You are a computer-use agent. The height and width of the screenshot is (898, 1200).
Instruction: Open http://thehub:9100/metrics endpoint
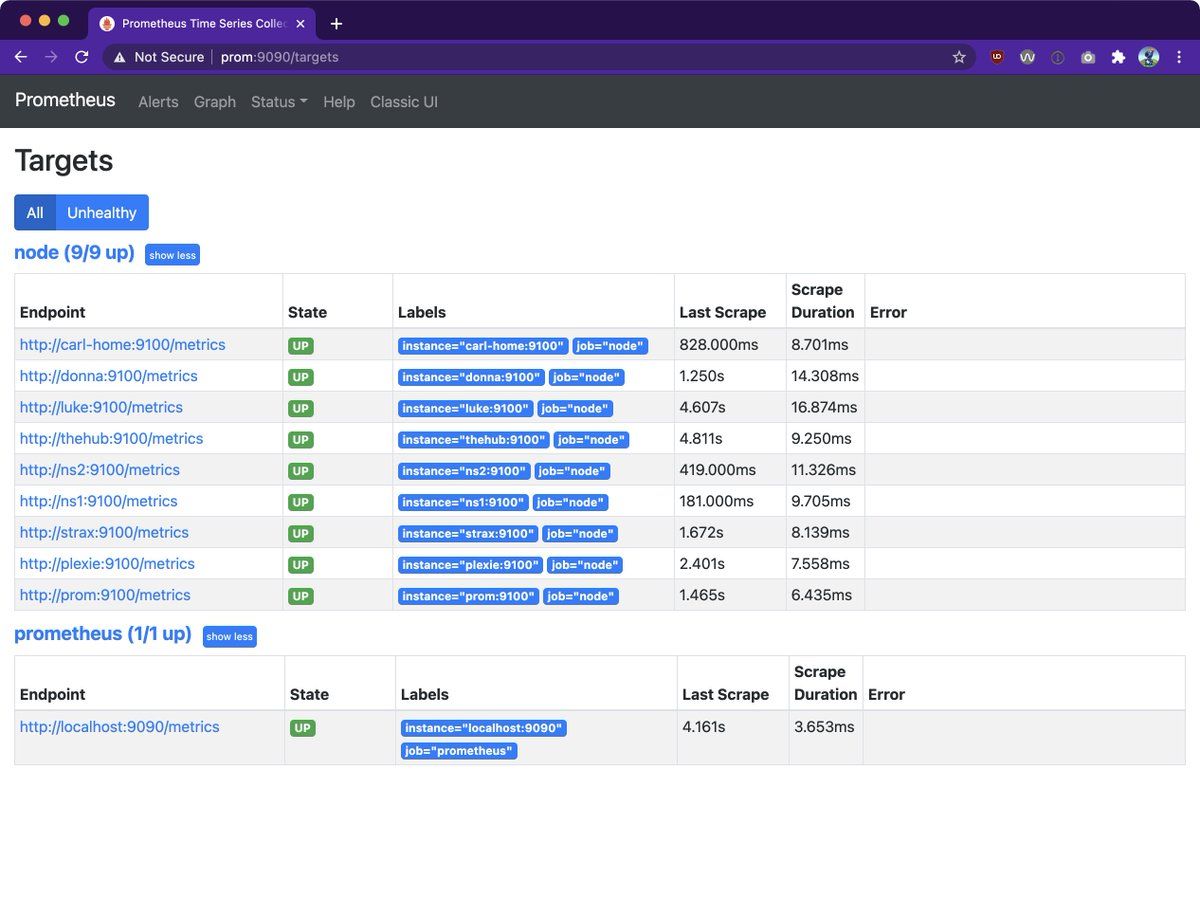pos(111,438)
